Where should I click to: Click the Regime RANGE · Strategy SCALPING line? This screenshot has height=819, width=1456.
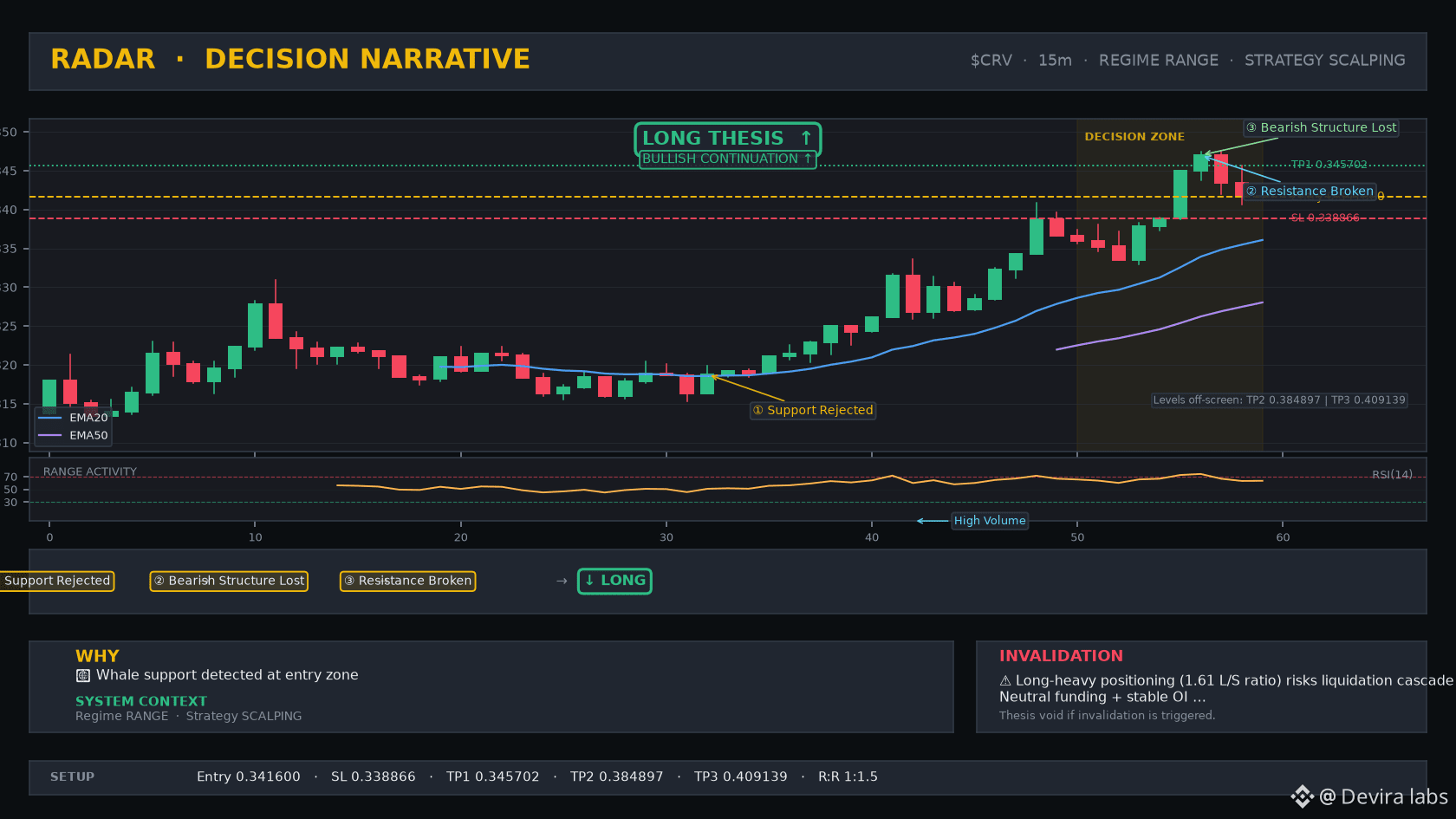189,716
